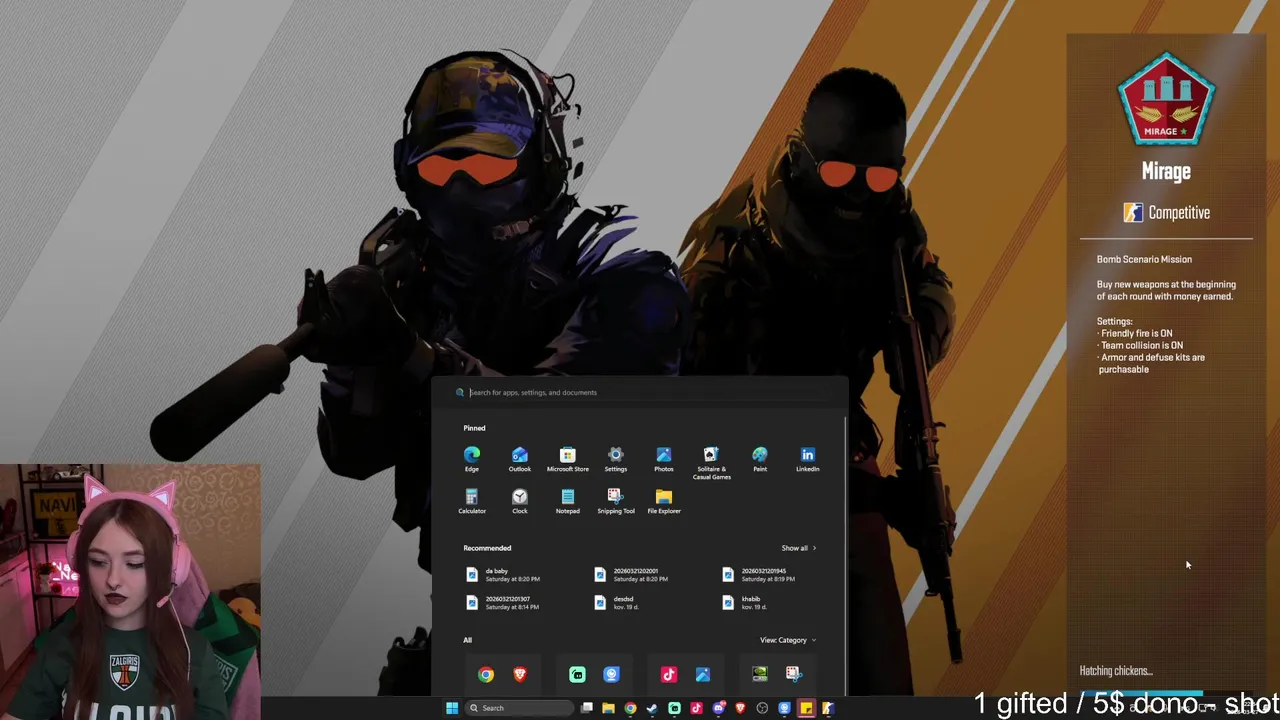Open Brave icon on the taskbar

(740, 708)
